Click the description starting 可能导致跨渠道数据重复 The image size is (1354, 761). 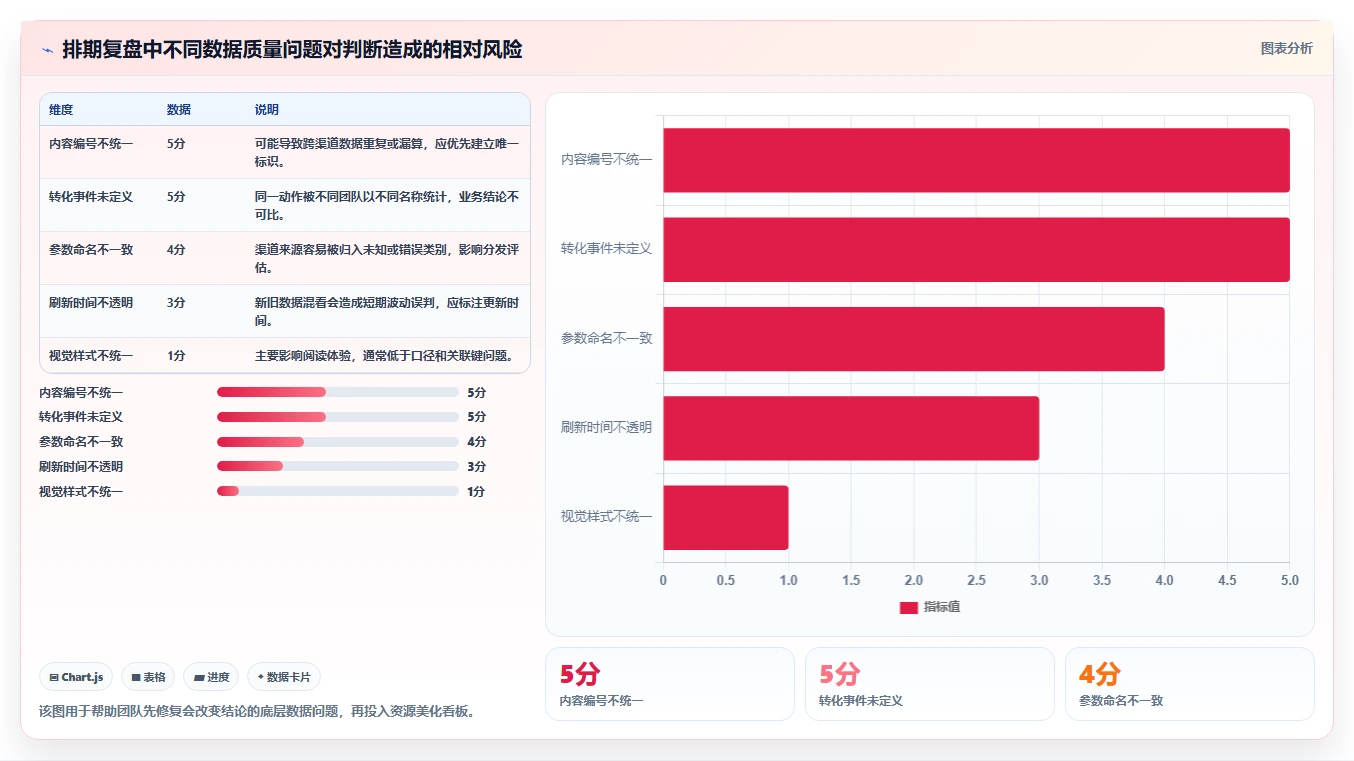(x=387, y=153)
